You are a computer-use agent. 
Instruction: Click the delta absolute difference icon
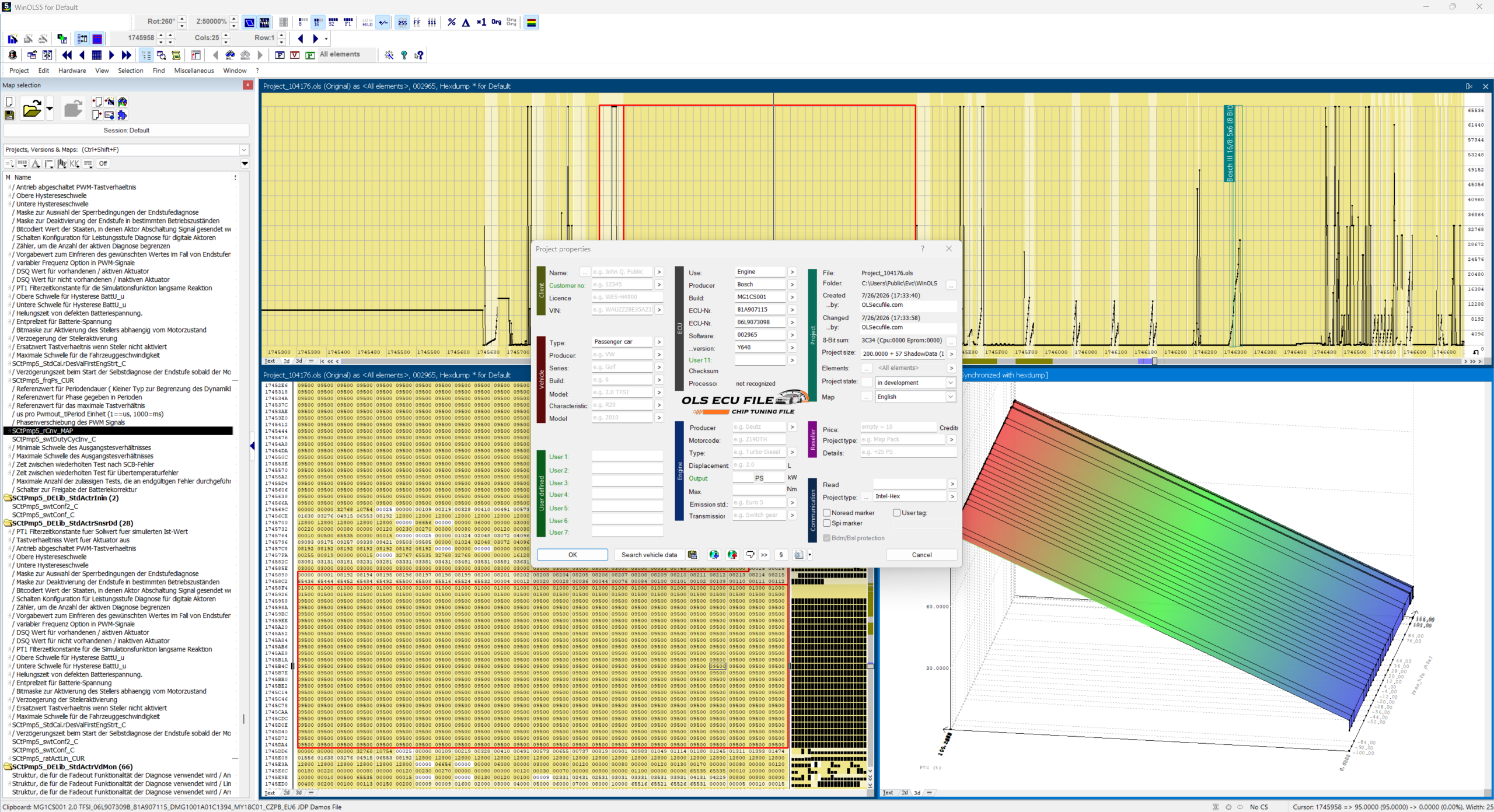tap(466, 22)
